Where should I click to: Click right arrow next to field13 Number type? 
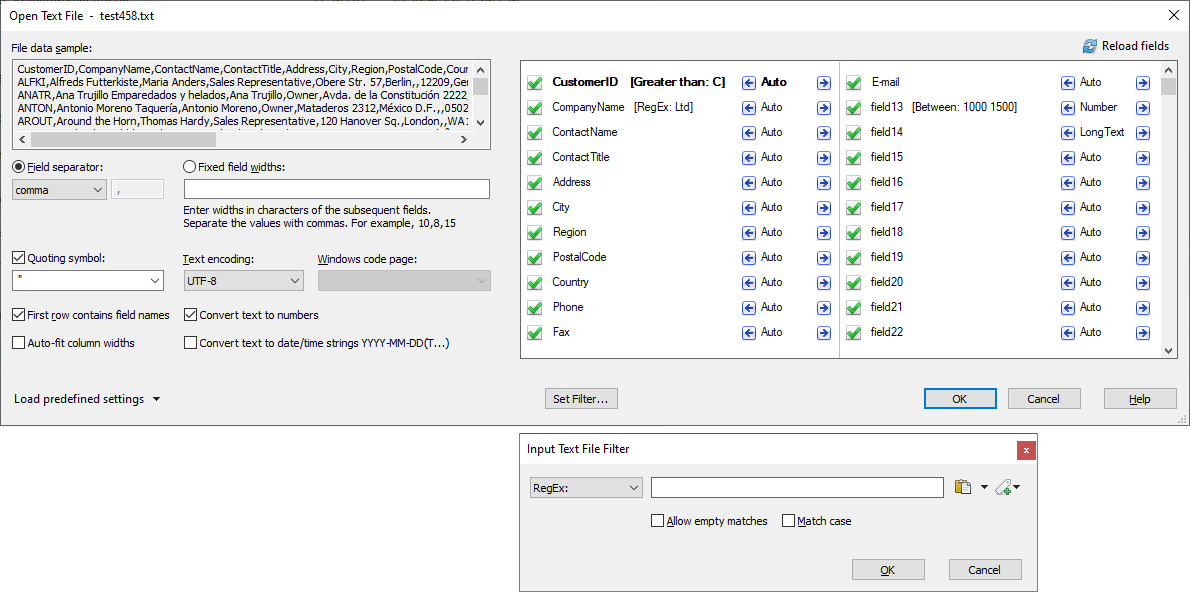coord(1143,108)
